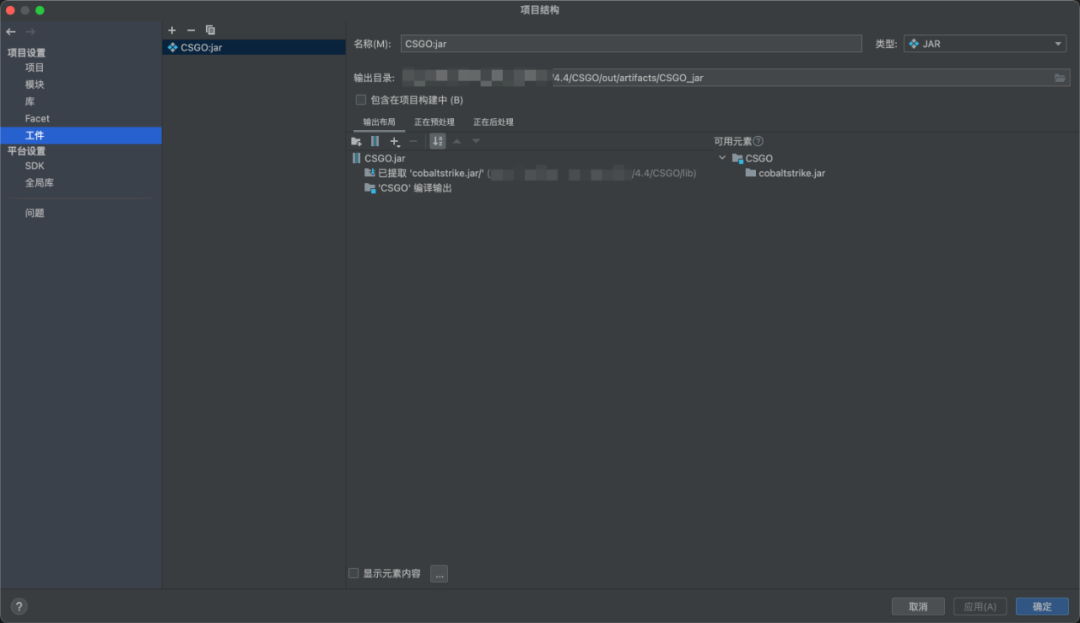Open type JAR dropdown
Viewport: 1080px width, 623px height.
[x=985, y=44]
